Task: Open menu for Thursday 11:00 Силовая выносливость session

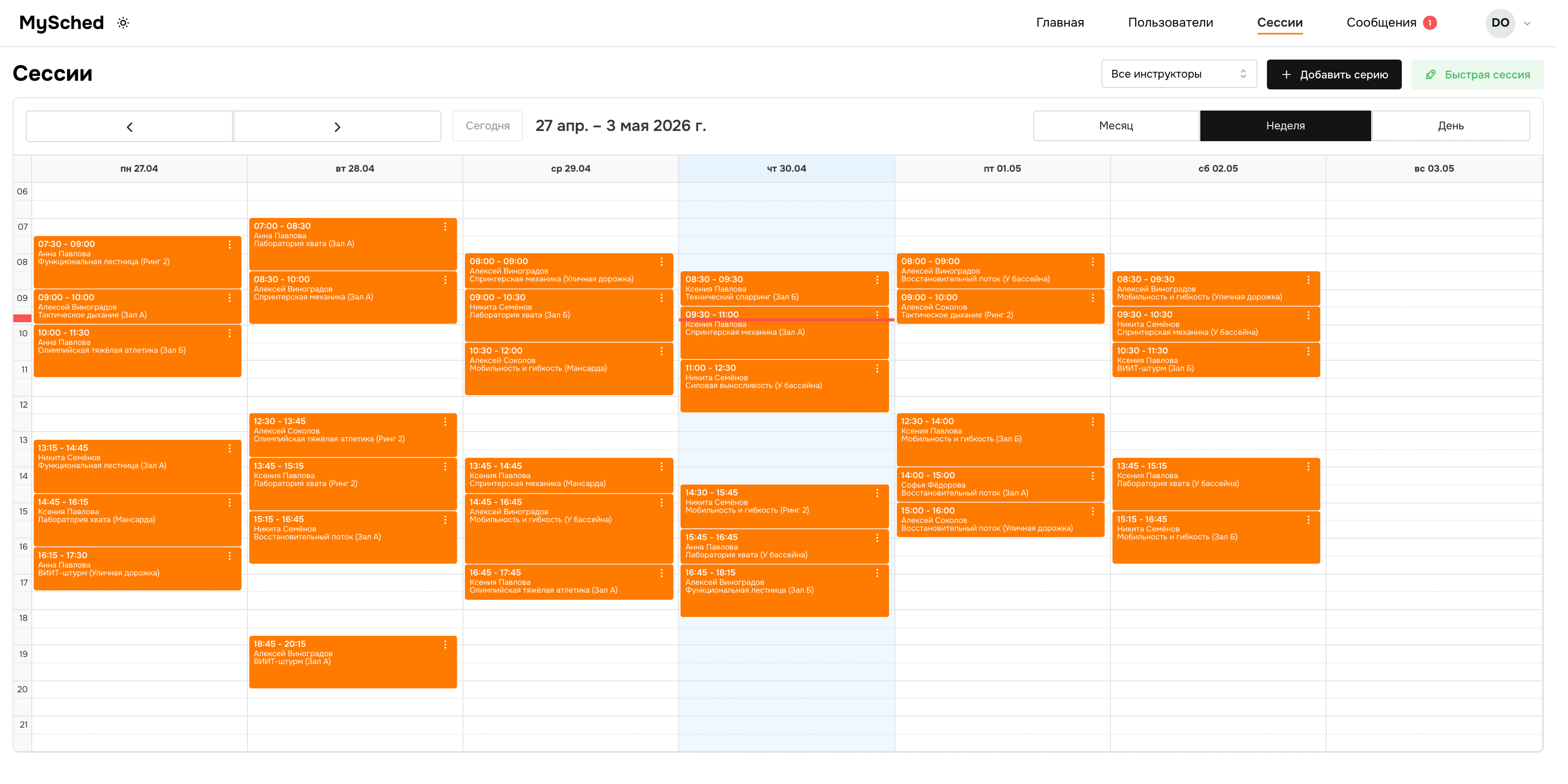Action: pos(877,369)
